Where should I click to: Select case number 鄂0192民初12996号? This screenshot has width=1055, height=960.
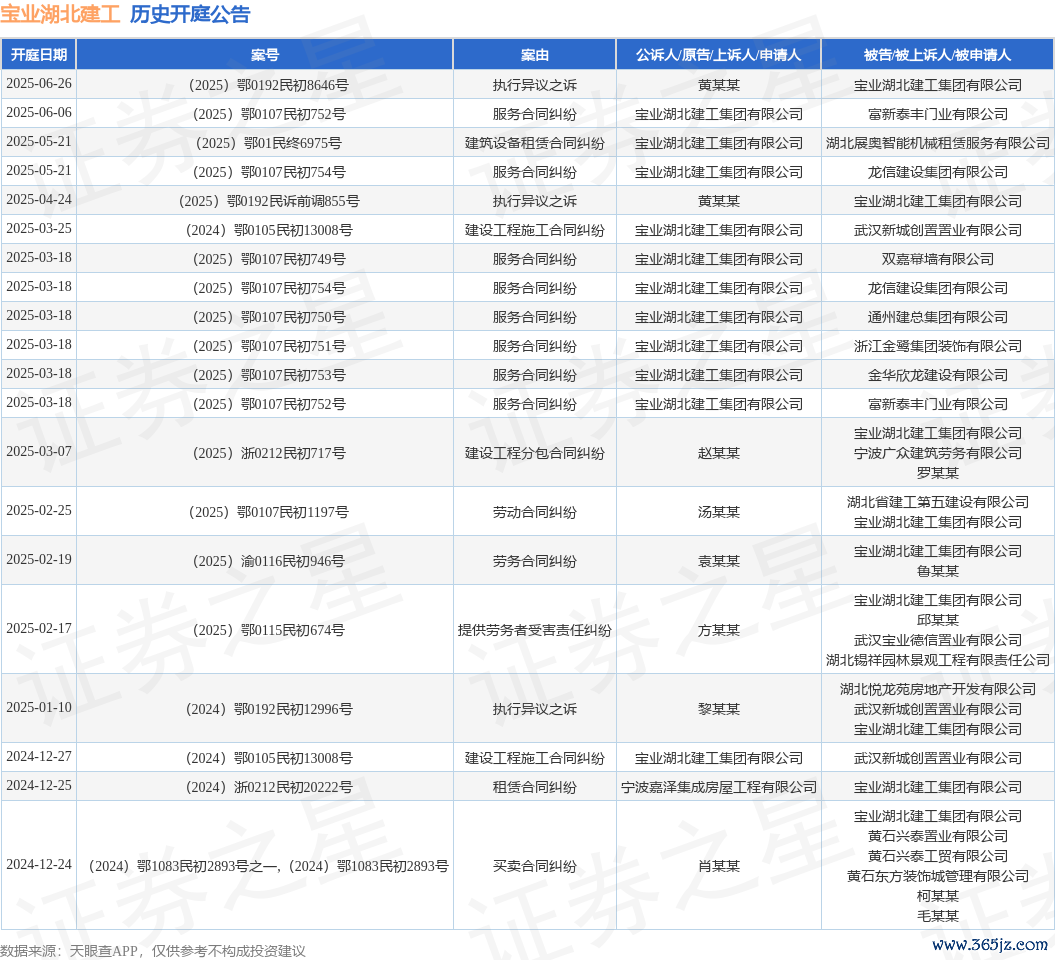[268, 709]
